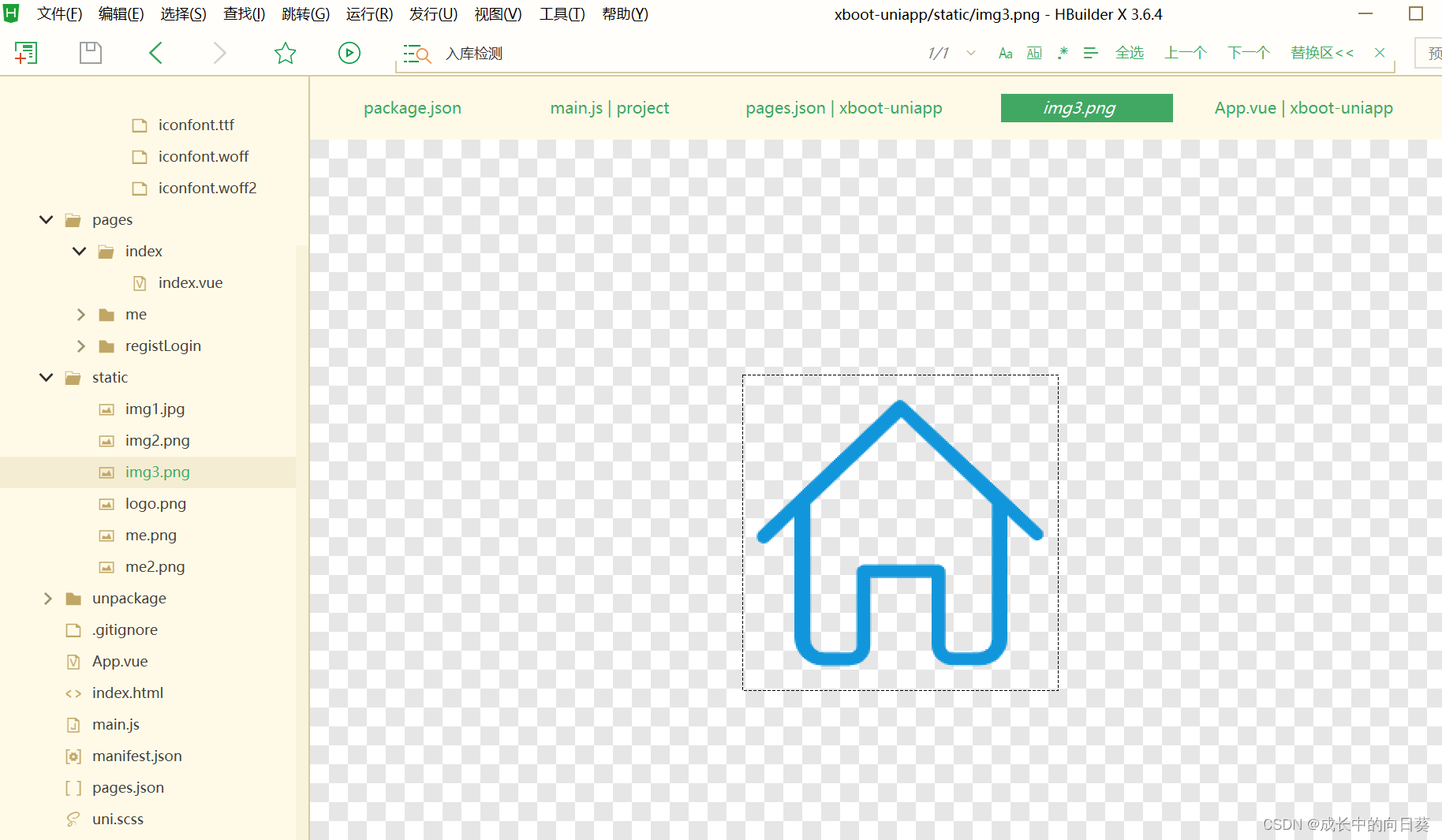The width and height of the screenshot is (1442, 840).
Task: Switch to App.vue | xboot-uniapp tab
Action: (1303, 108)
